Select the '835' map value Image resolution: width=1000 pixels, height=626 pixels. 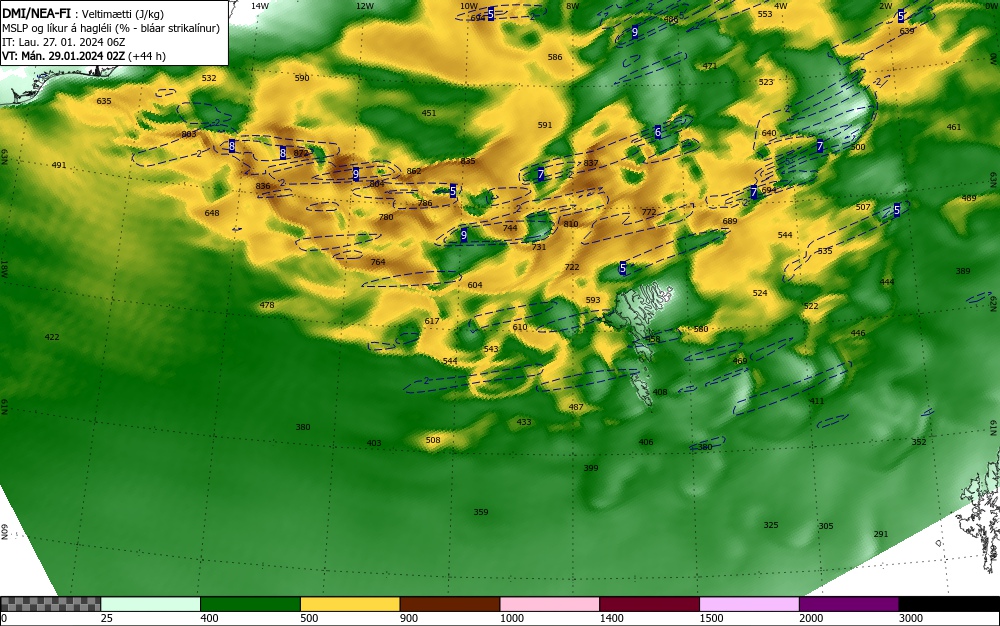click(x=468, y=161)
